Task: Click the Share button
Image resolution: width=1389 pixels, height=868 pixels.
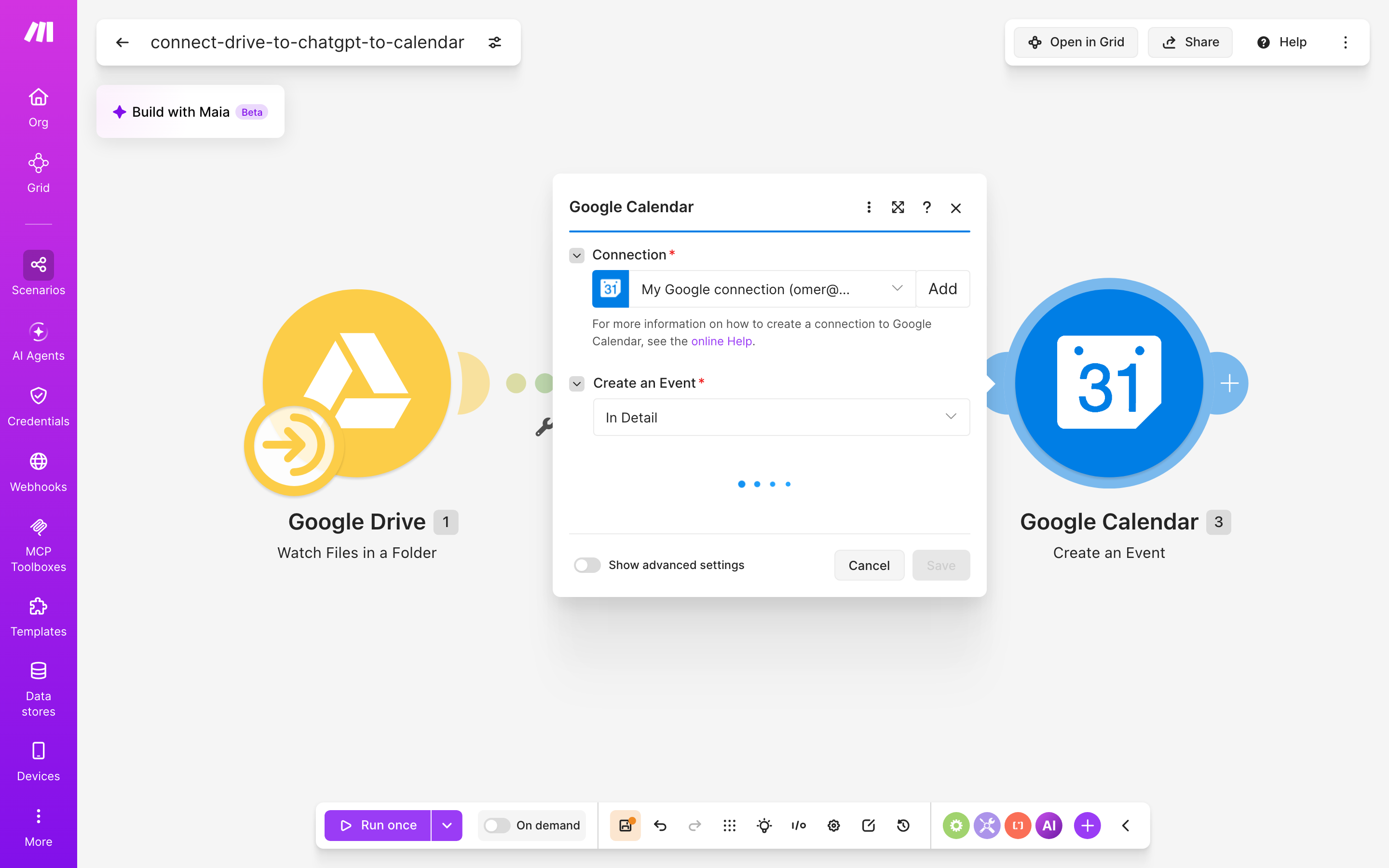Action: click(1190, 42)
